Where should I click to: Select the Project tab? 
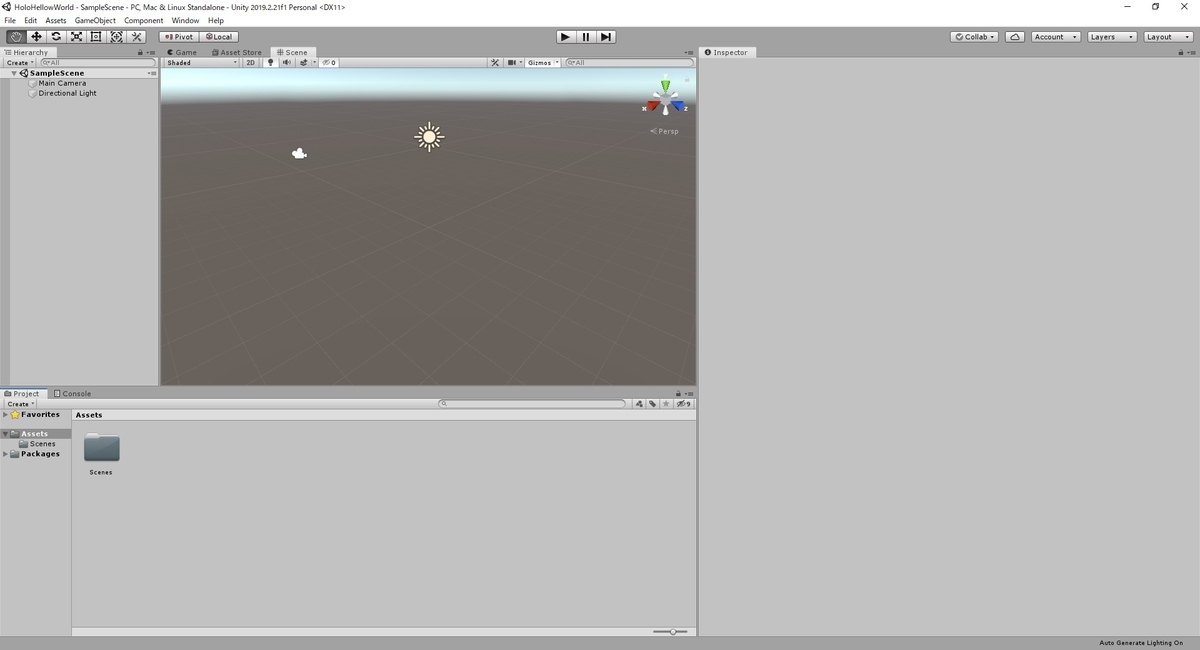click(x=22, y=393)
